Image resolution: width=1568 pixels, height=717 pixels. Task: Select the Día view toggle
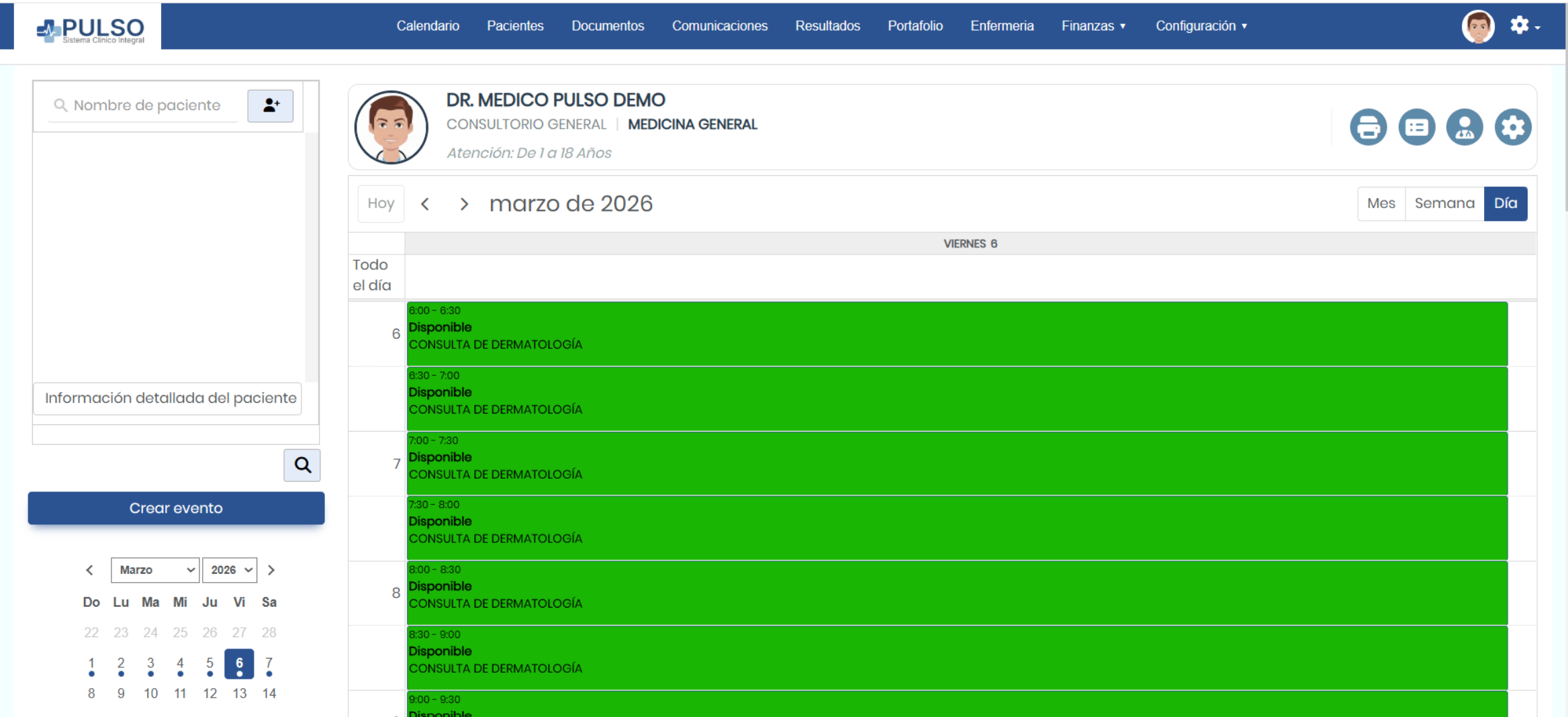tap(1505, 203)
